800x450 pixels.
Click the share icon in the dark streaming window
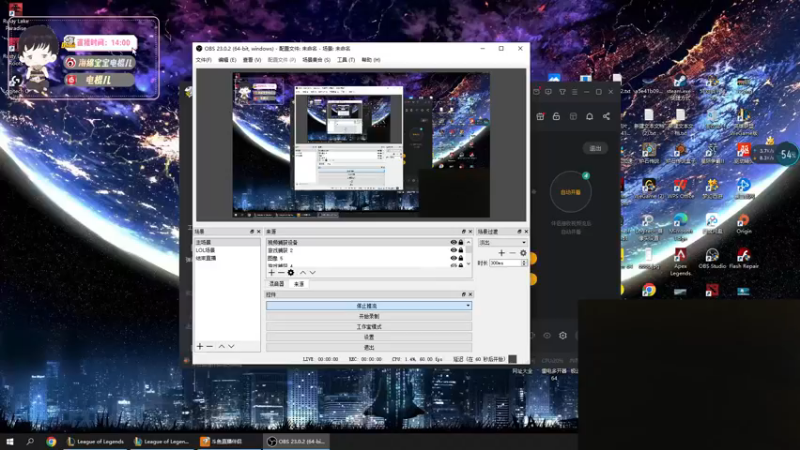tap(606, 116)
